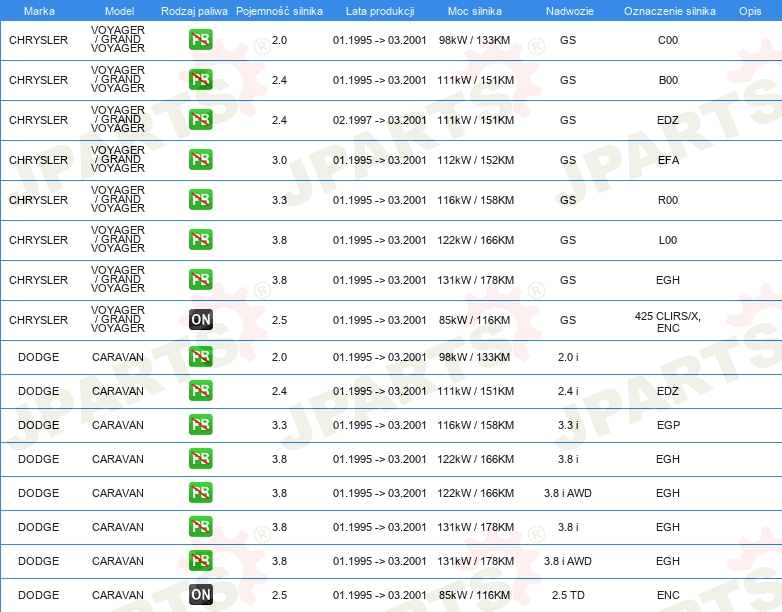The width and height of the screenshot is (782, 612).
Task: Select engine code ENC in Dodge 2.5 TD row
Action: 668,595
